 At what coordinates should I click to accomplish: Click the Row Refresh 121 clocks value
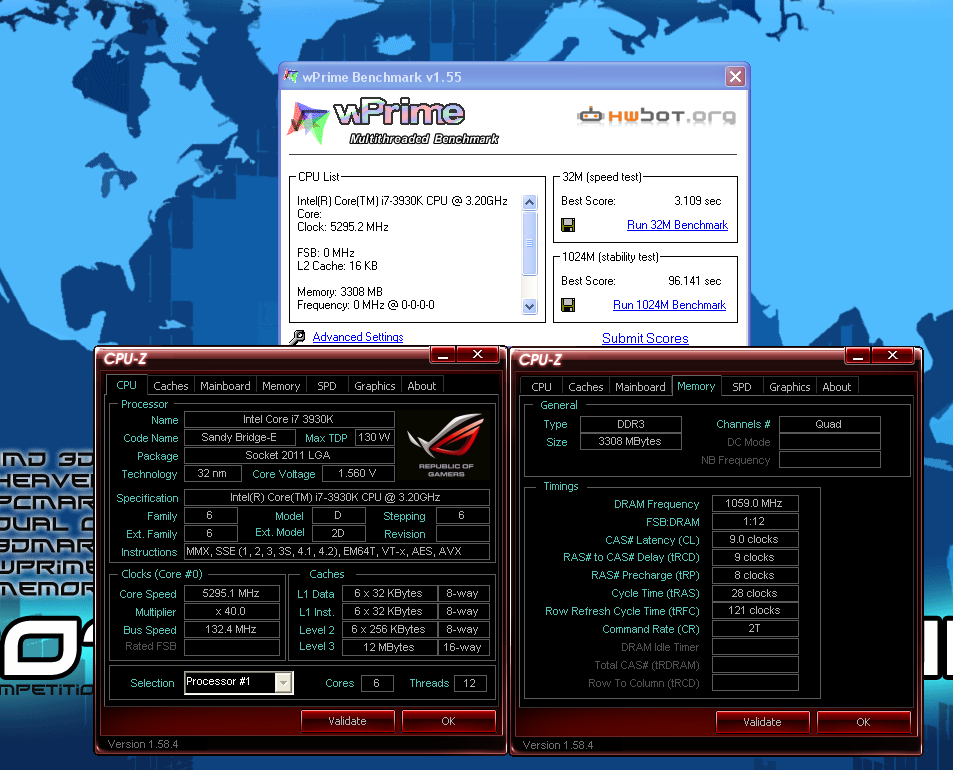[755, 611]
